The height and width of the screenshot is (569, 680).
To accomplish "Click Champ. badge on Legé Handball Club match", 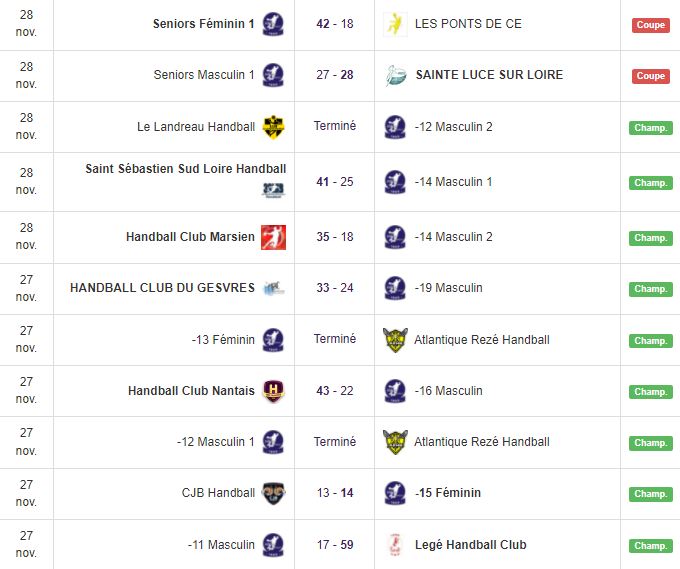I will pyautogui.click(x=650, y=546).
